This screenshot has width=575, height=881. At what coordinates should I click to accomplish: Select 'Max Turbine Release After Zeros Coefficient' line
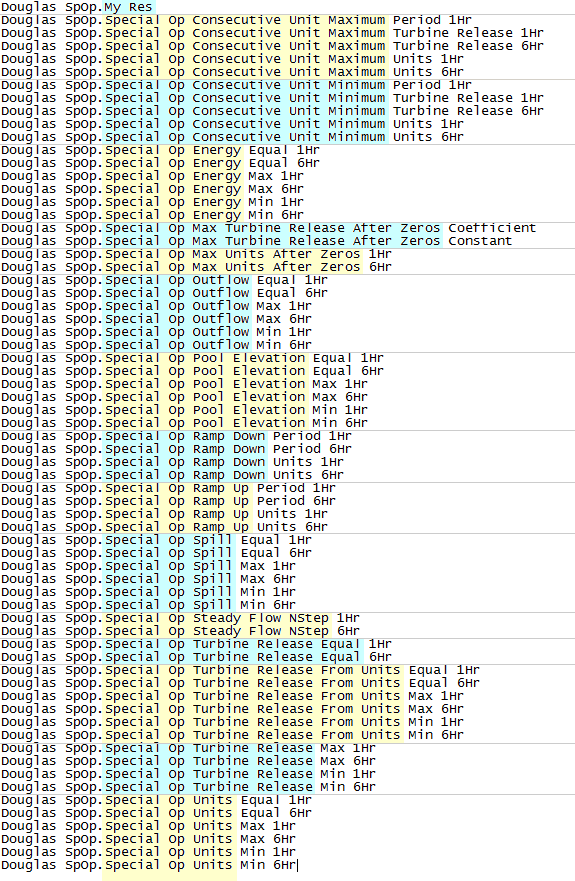tap(269, 228)
